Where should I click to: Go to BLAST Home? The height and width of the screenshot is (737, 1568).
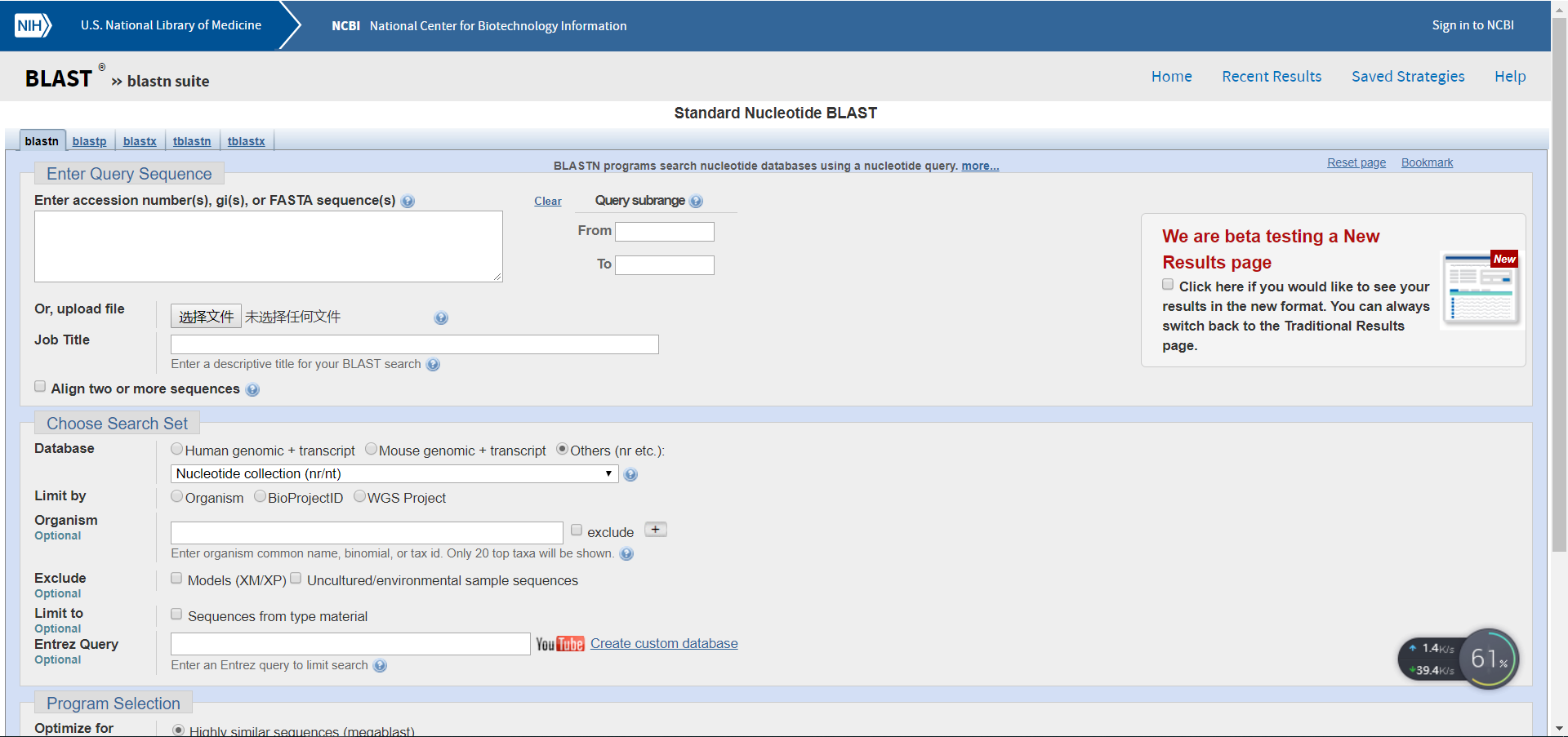click(x=1171, y=77)
